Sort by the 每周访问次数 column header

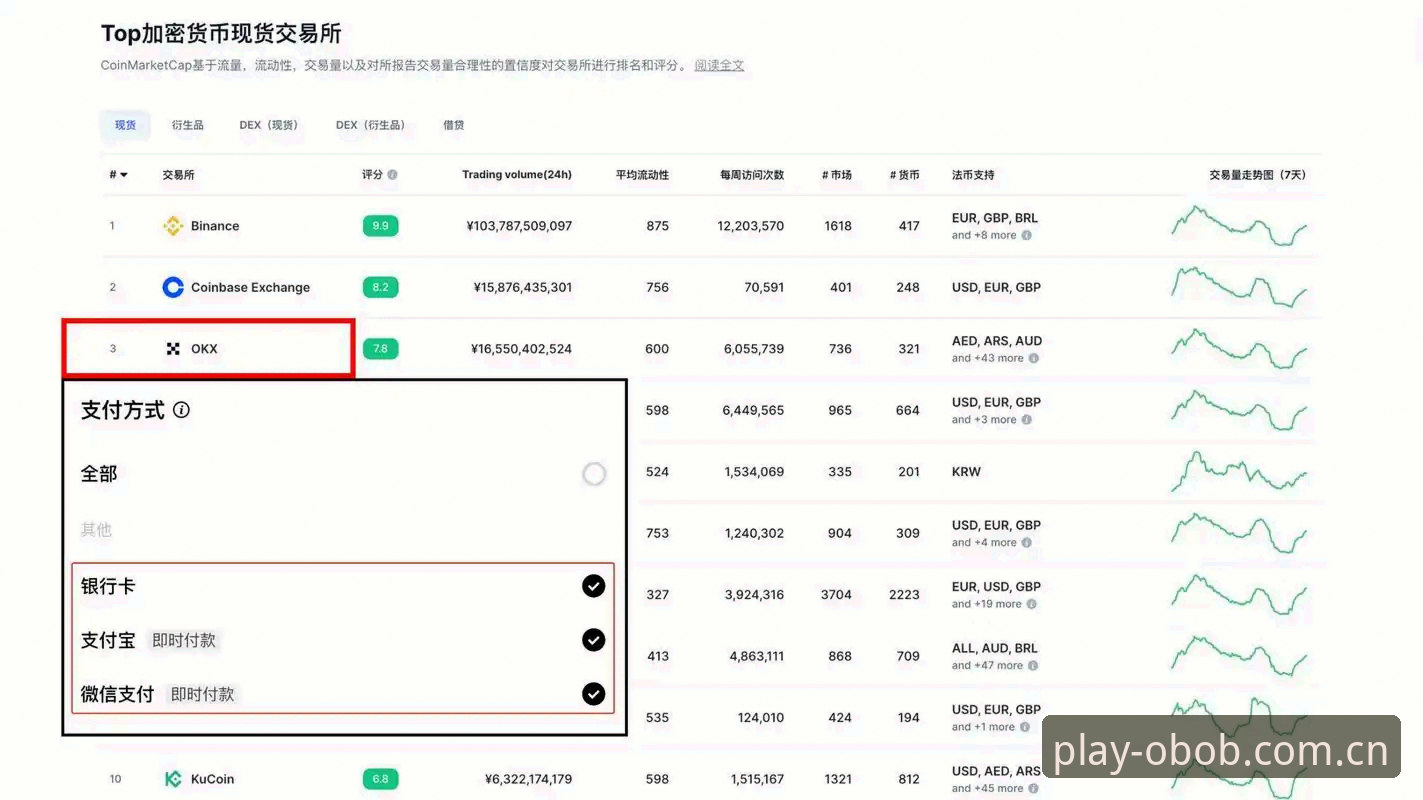752,175
